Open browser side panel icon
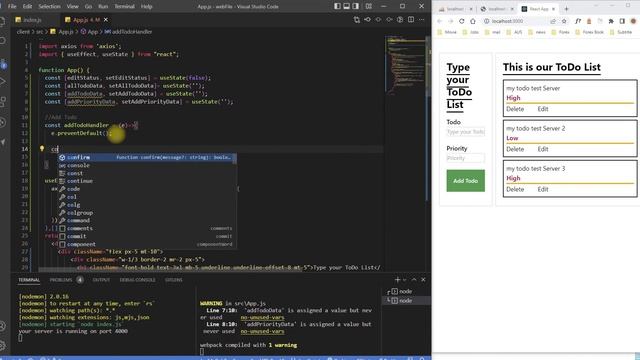Screen dimensions: 640x360 [622, 21]
